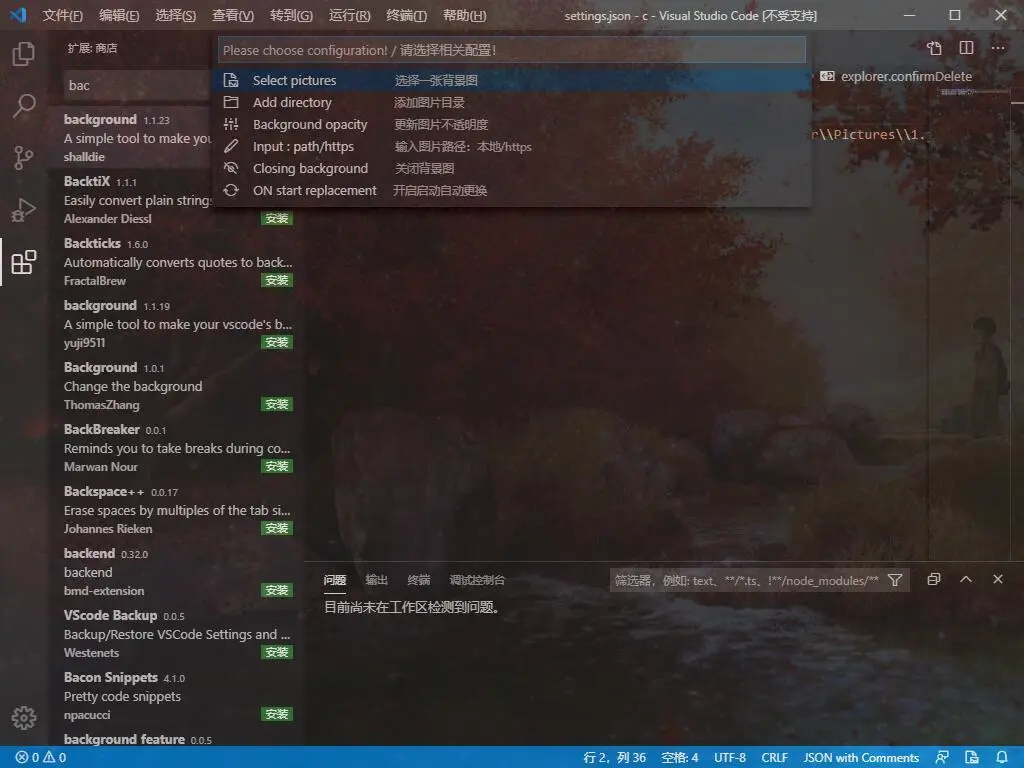Choose ON start replacement option
Viewport: 1024px width, 768px height.
pos(512,191)
